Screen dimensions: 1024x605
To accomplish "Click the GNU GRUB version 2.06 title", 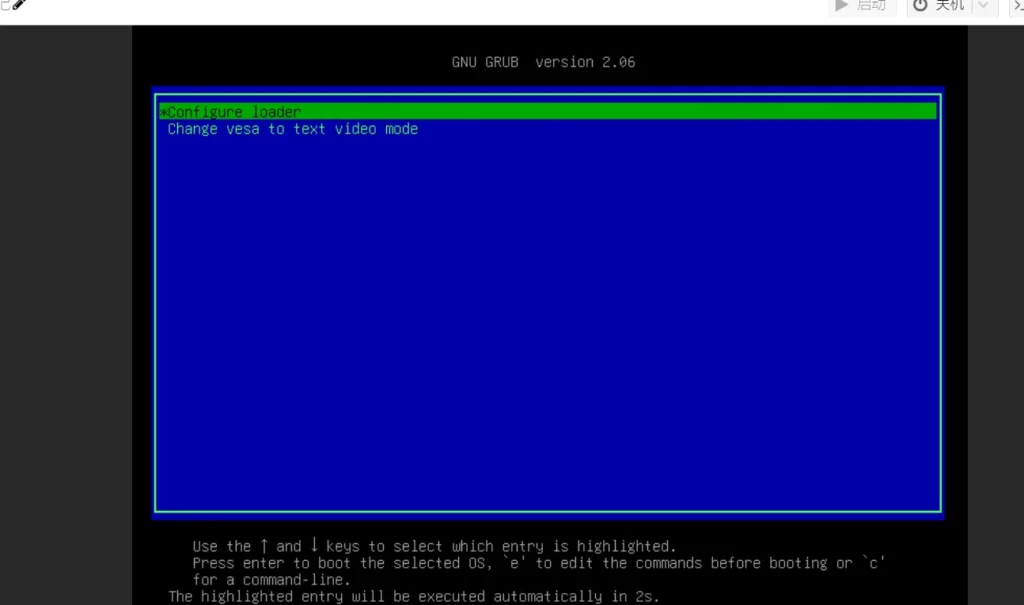I will tap(543, 62).
